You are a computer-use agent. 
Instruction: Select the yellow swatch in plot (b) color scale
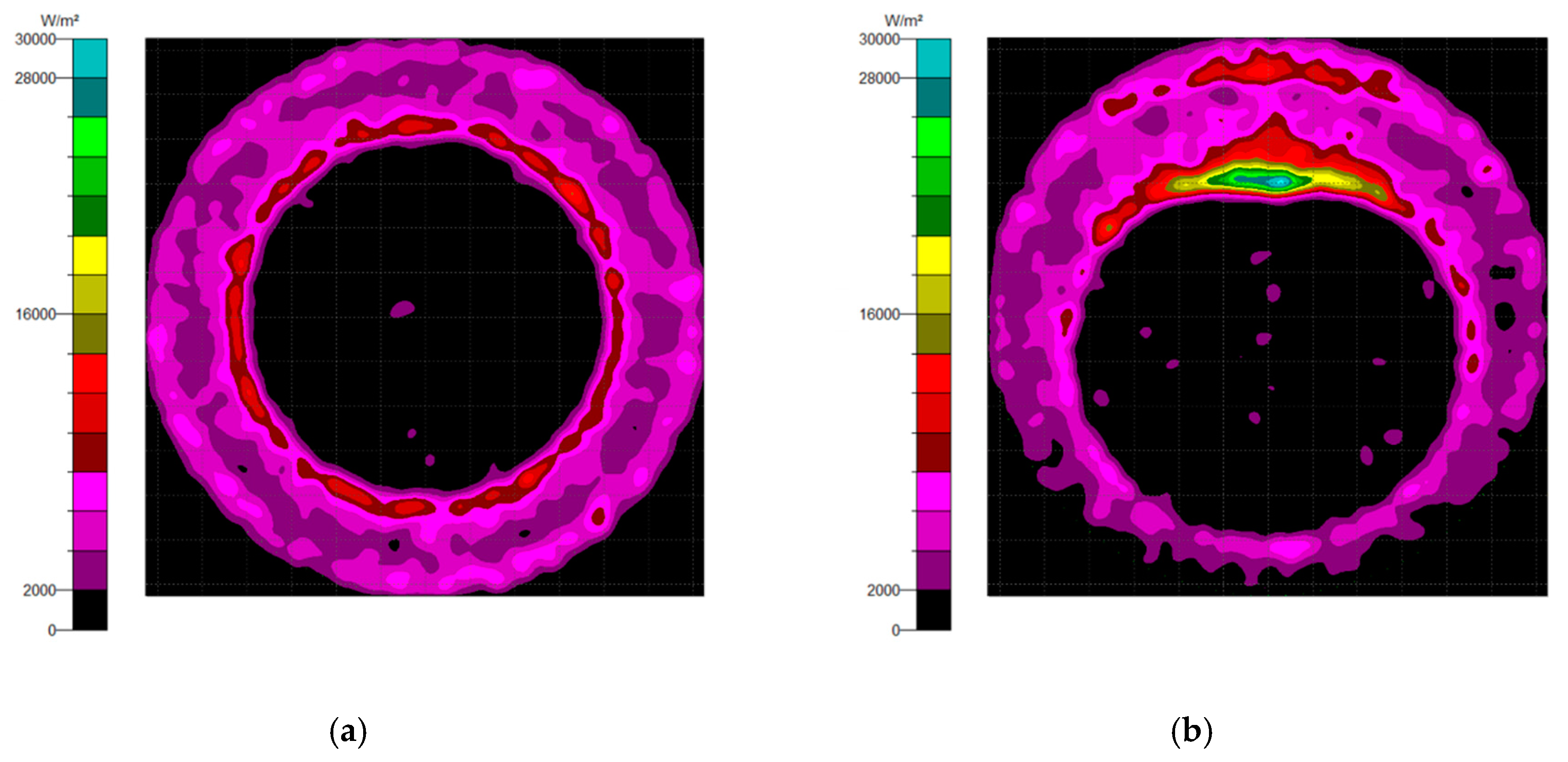coord(934,255)
